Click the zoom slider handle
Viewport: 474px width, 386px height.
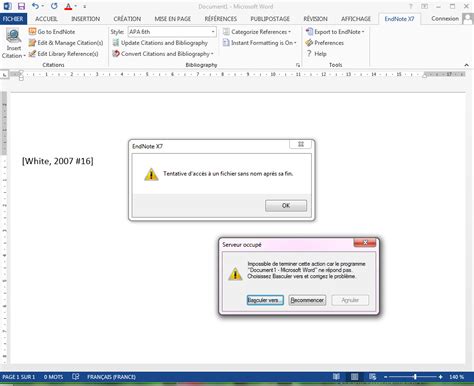pos(415,377)
